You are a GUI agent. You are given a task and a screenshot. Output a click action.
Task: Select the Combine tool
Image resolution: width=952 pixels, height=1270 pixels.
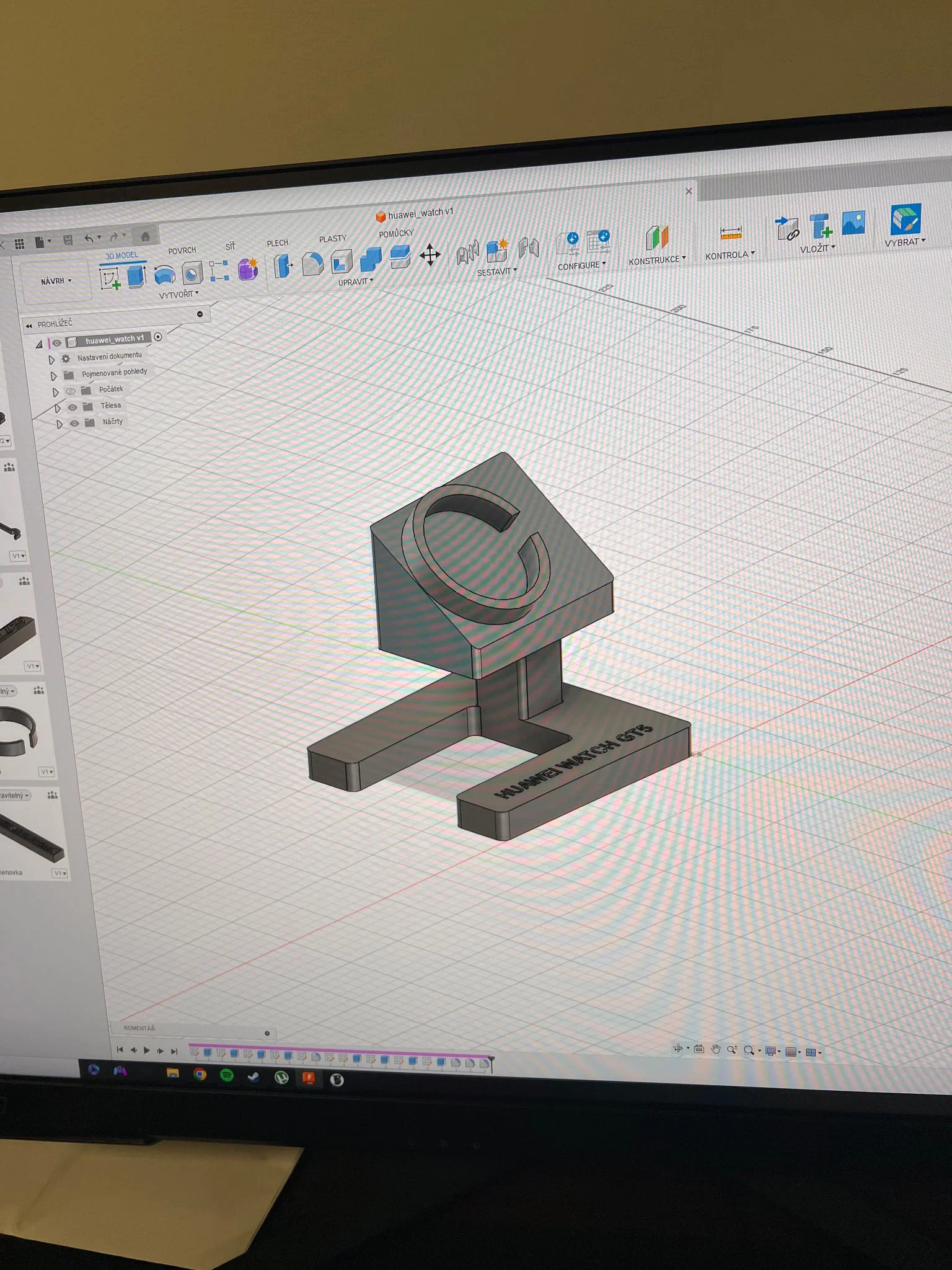(x=371, y=259)
